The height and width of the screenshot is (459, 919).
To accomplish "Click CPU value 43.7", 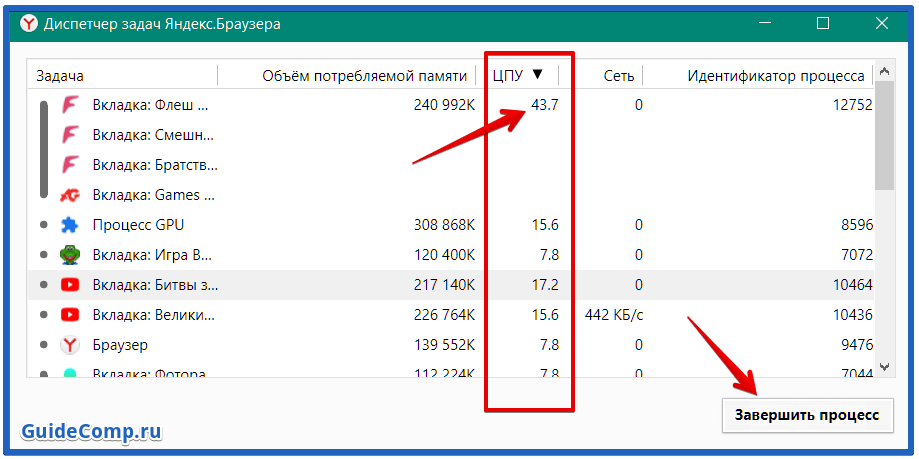I will click(544, 106).
